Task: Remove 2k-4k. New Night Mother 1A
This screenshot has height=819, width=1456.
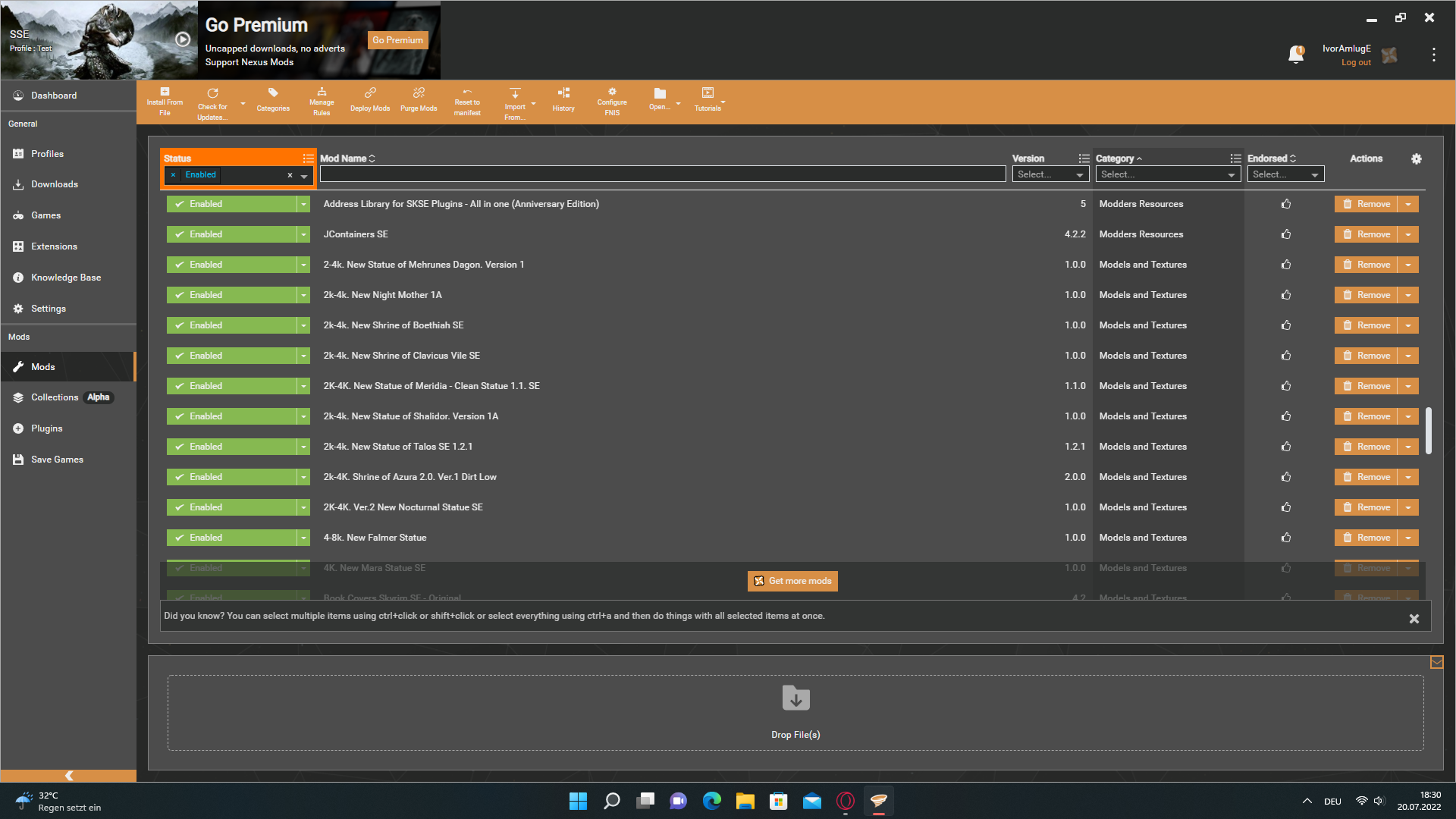Action: point(1367,295)
